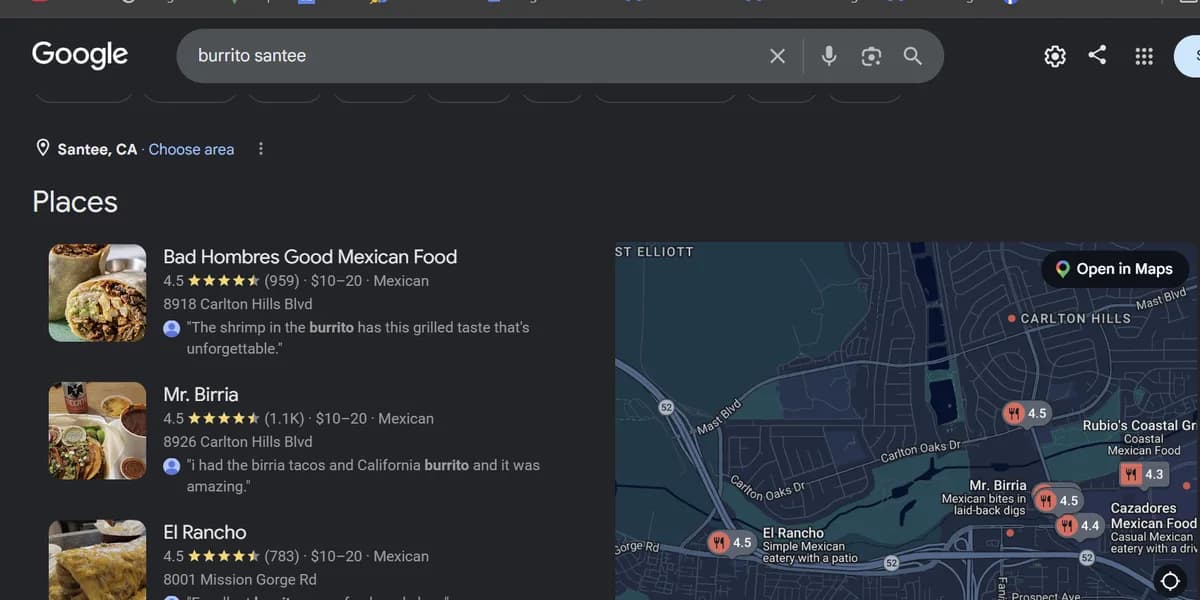Click the Mr. Birria food photo thumbnail
Viewport: 1200px width, 600px height.
click(x=97, y=430)
